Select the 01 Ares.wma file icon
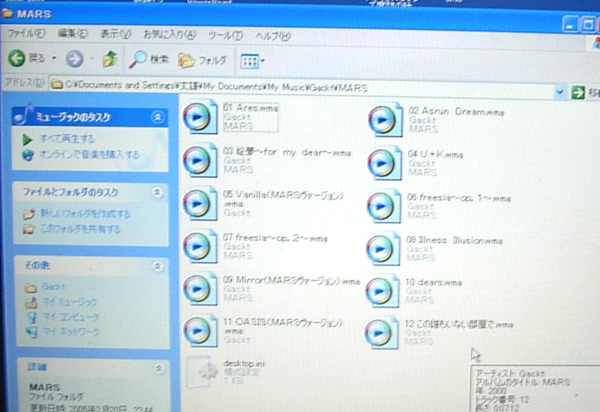Screen dimensions: 600x412 (200, 117)
